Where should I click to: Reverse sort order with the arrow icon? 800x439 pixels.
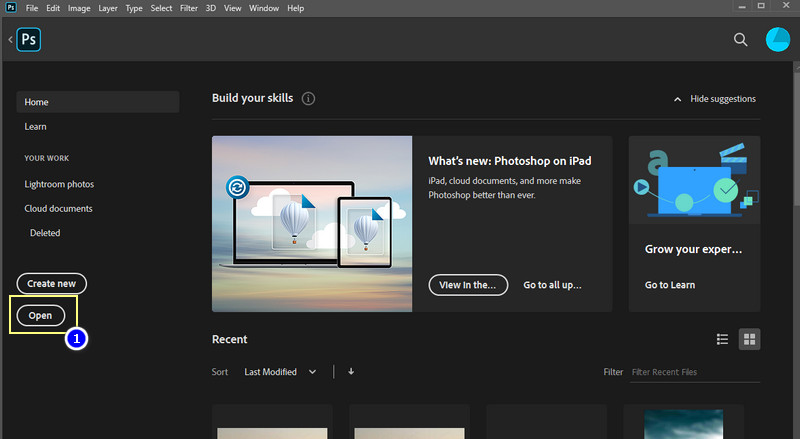[x=351, y=372]
